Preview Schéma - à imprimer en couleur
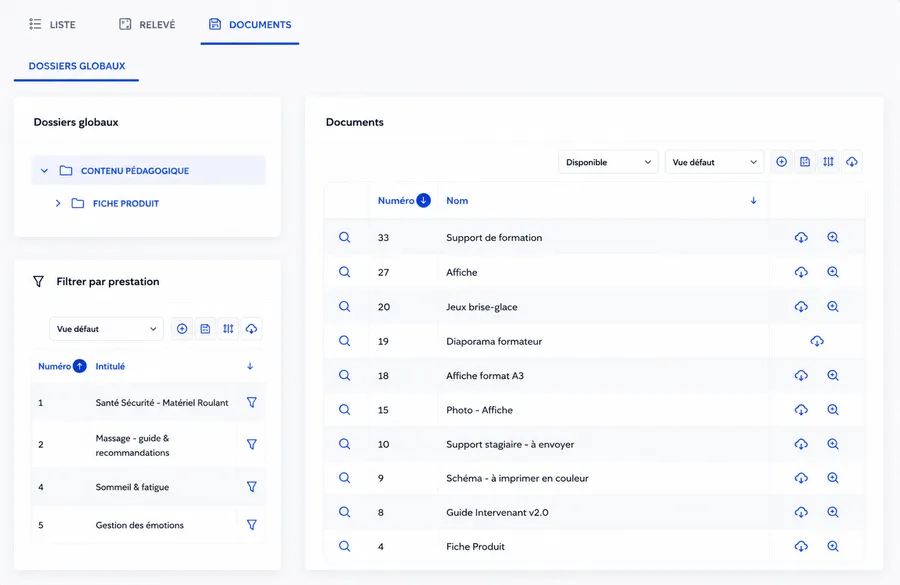900x585 pixels. (833, 478)
